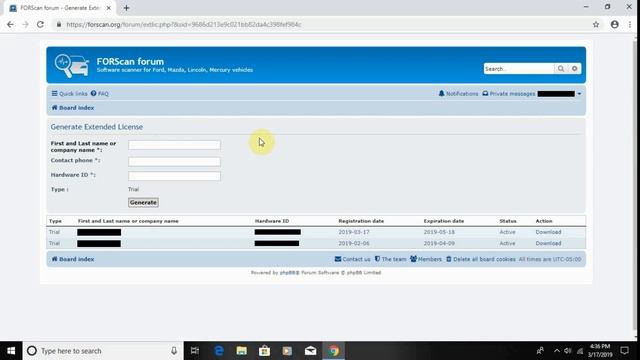Click Generate Extended License heading
This screenshot has height=360, width=640.
97,127
